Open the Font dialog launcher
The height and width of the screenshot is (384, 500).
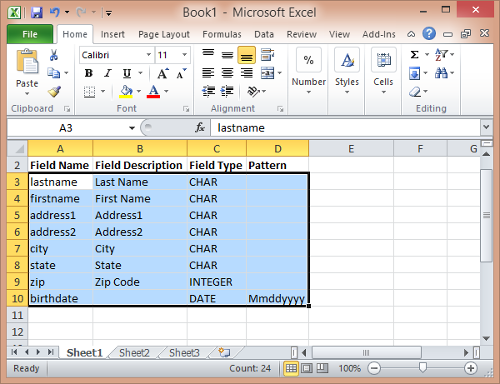tap(186, 109)
